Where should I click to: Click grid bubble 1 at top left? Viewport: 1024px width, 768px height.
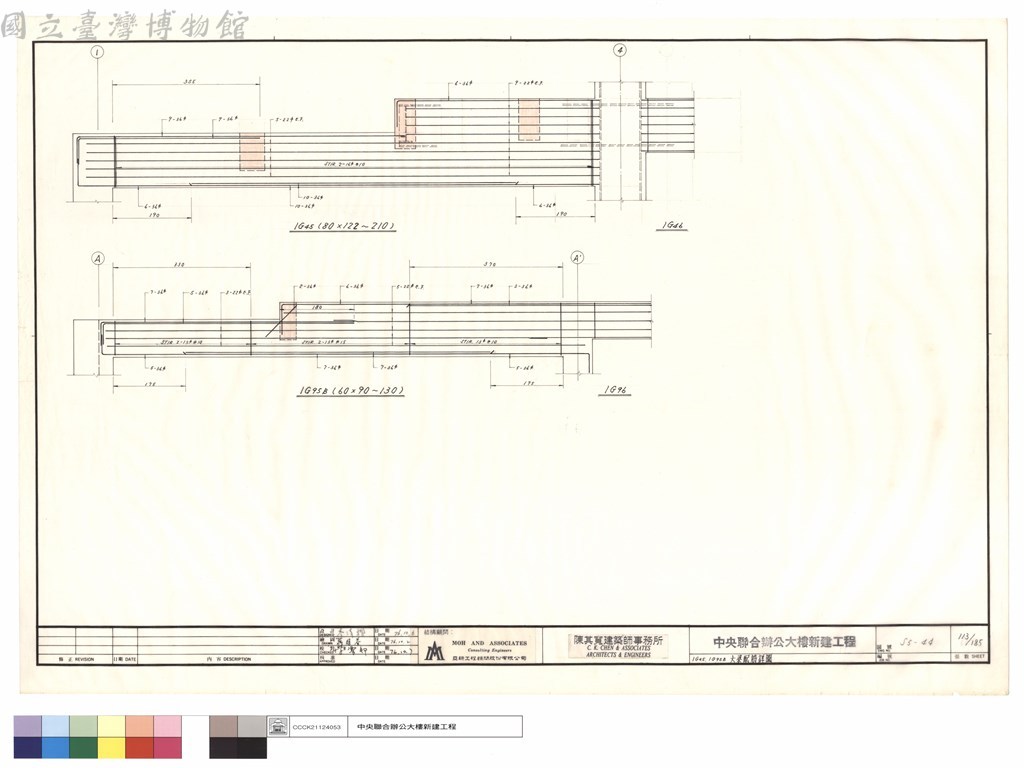[x=97, y=52]
